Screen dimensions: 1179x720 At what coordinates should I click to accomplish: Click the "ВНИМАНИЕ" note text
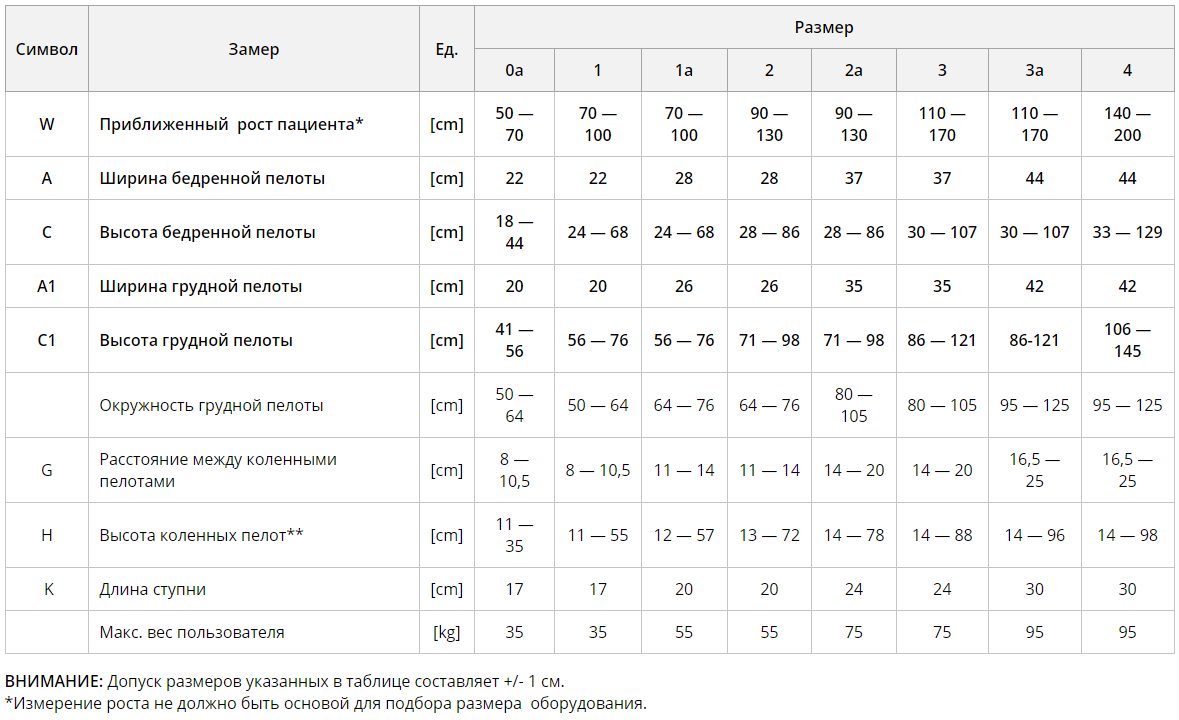tap(54, 681)
